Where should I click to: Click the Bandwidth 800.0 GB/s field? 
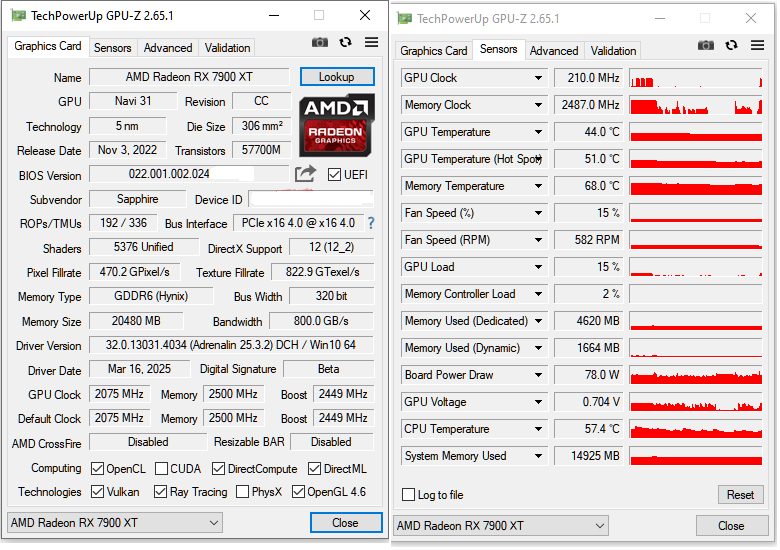321,321
